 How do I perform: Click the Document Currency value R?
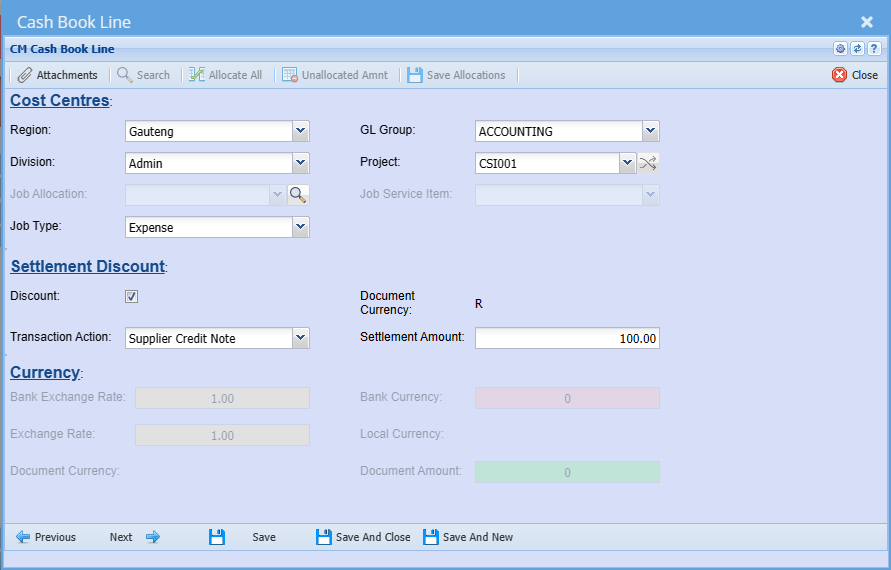click(x=478, y=304)
